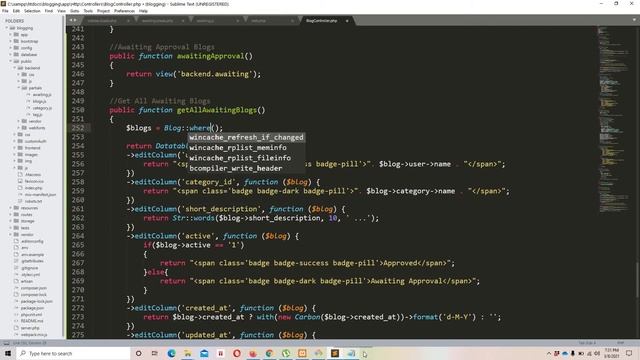Open blogs.js in the sidebar
640x360 pixels.
tap(39, 101)
